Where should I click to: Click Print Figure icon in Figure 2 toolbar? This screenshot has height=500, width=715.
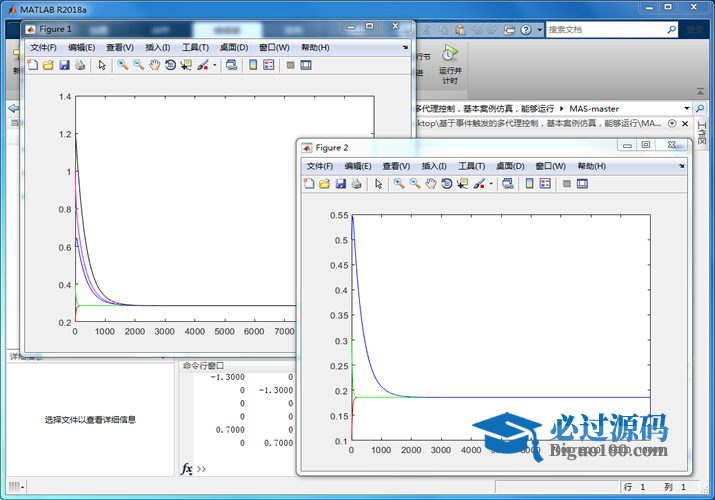[x=356, y=184]
